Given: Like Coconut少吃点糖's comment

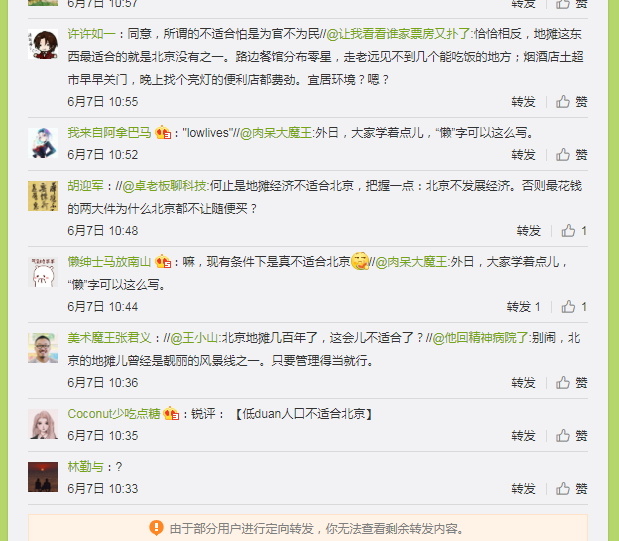Looking at the screenshot, I should [572, 436].
